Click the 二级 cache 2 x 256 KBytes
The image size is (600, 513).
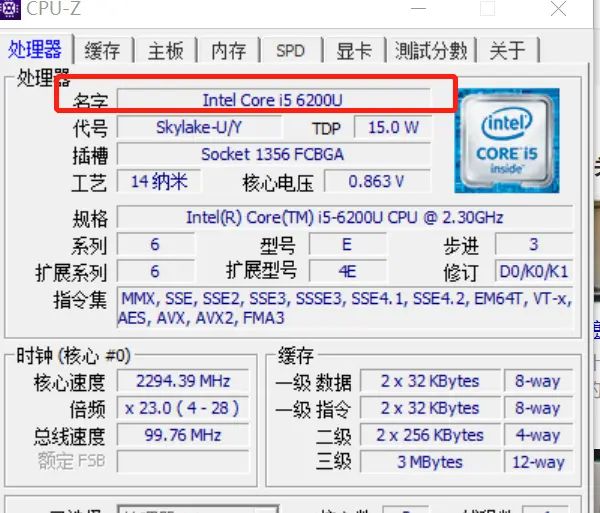coord(430,435)
